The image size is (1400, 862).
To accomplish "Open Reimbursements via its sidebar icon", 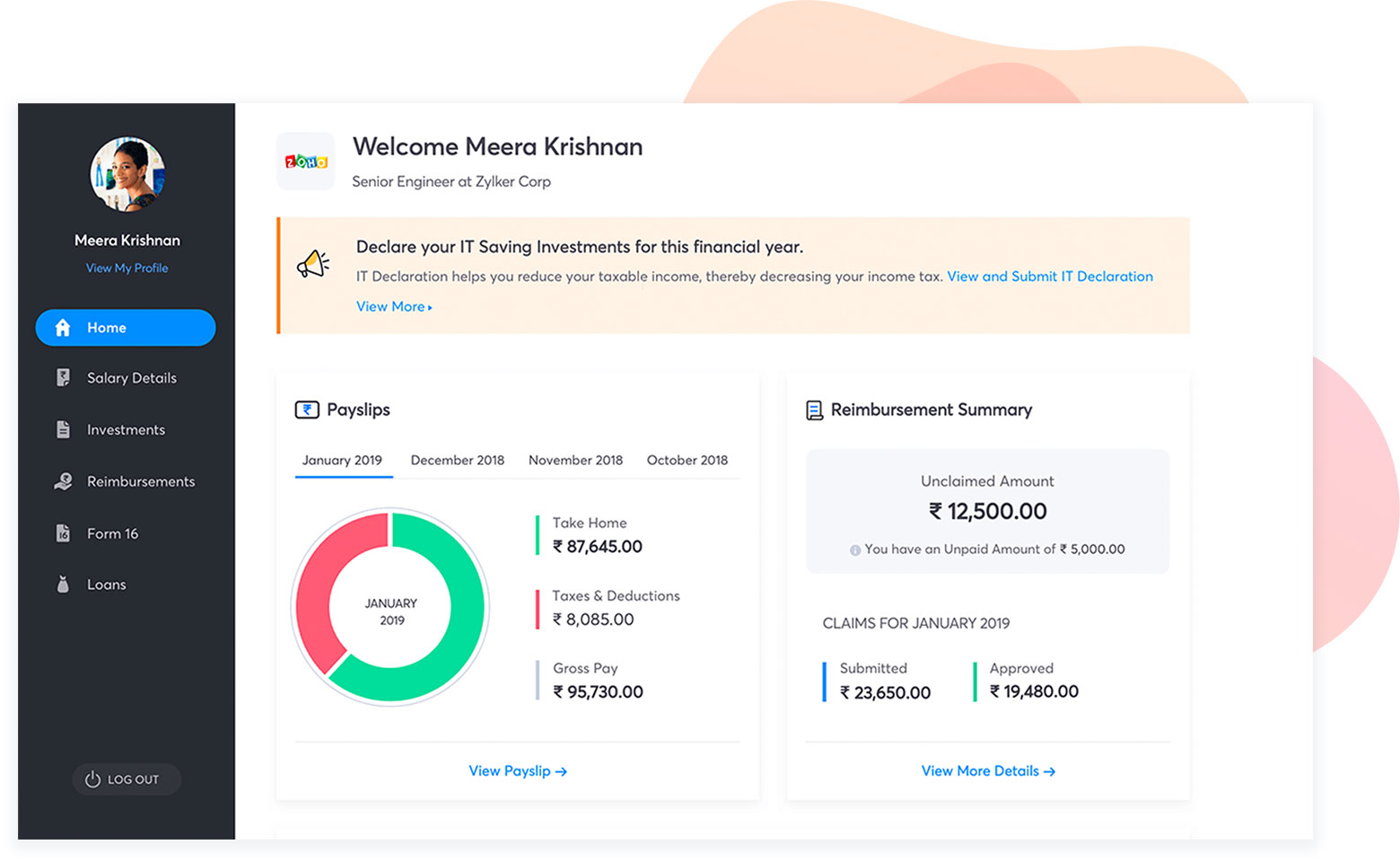I will tap(63, 481).
